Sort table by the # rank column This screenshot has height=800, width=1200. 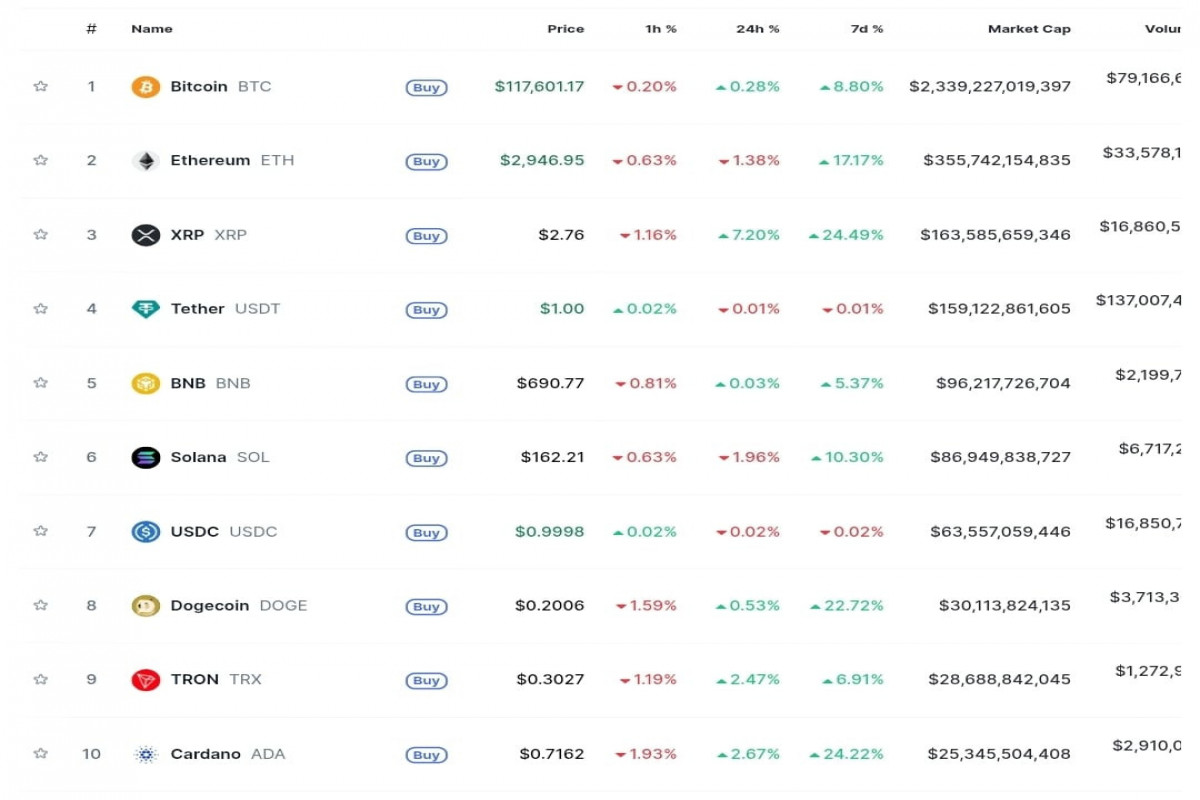[x=91, y=29]
